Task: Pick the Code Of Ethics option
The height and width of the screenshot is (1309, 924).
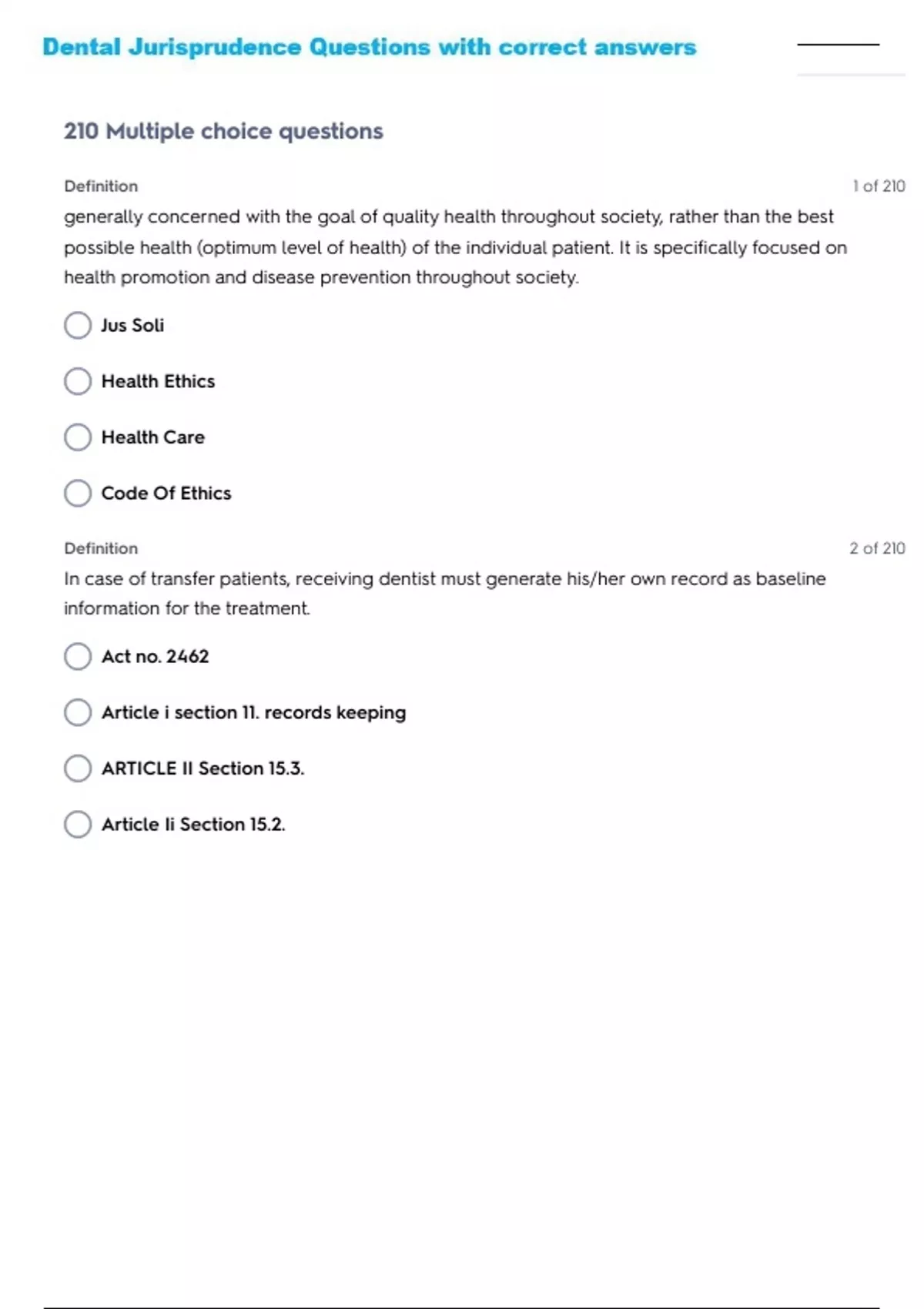Action: (78, 493)
